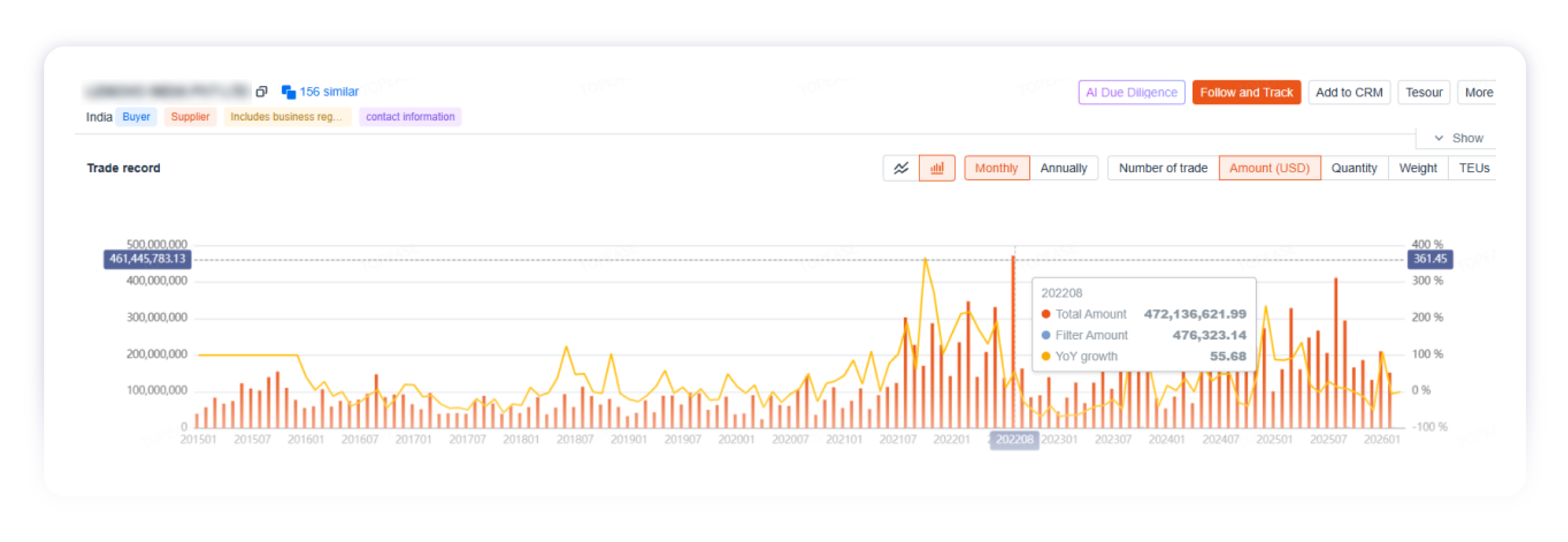
Task: Click the India country label
Action: (x=99, y=117)
